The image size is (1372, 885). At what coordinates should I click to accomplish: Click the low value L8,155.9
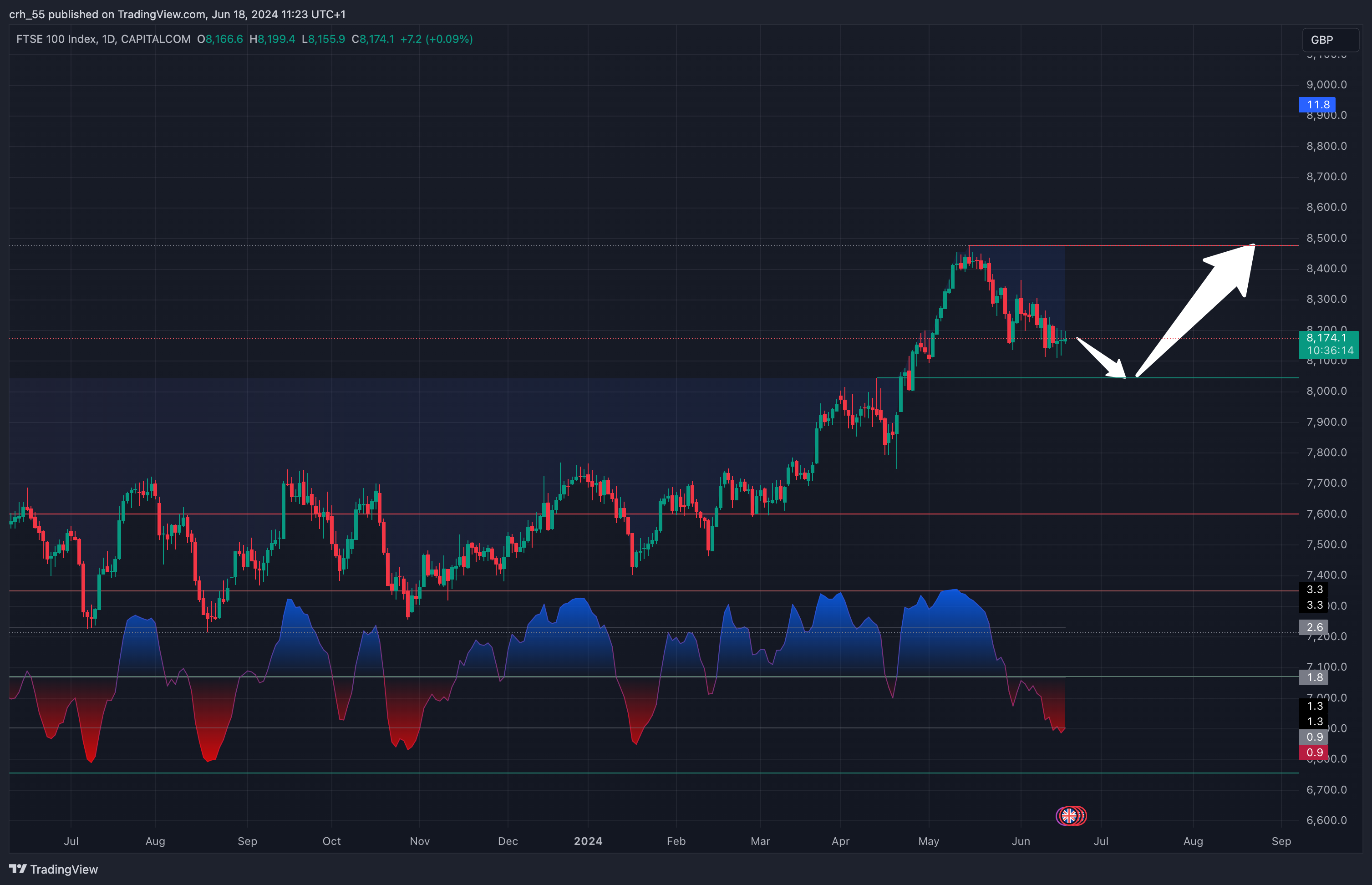point(324,39)
